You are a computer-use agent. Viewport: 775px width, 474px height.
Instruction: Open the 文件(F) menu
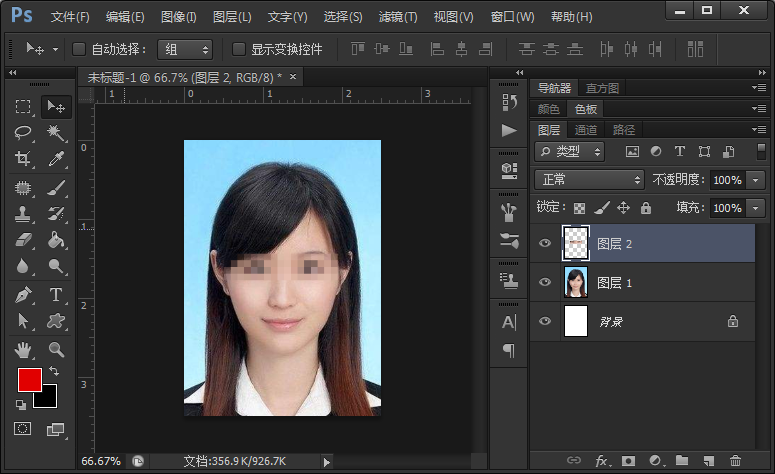(70, 17)
